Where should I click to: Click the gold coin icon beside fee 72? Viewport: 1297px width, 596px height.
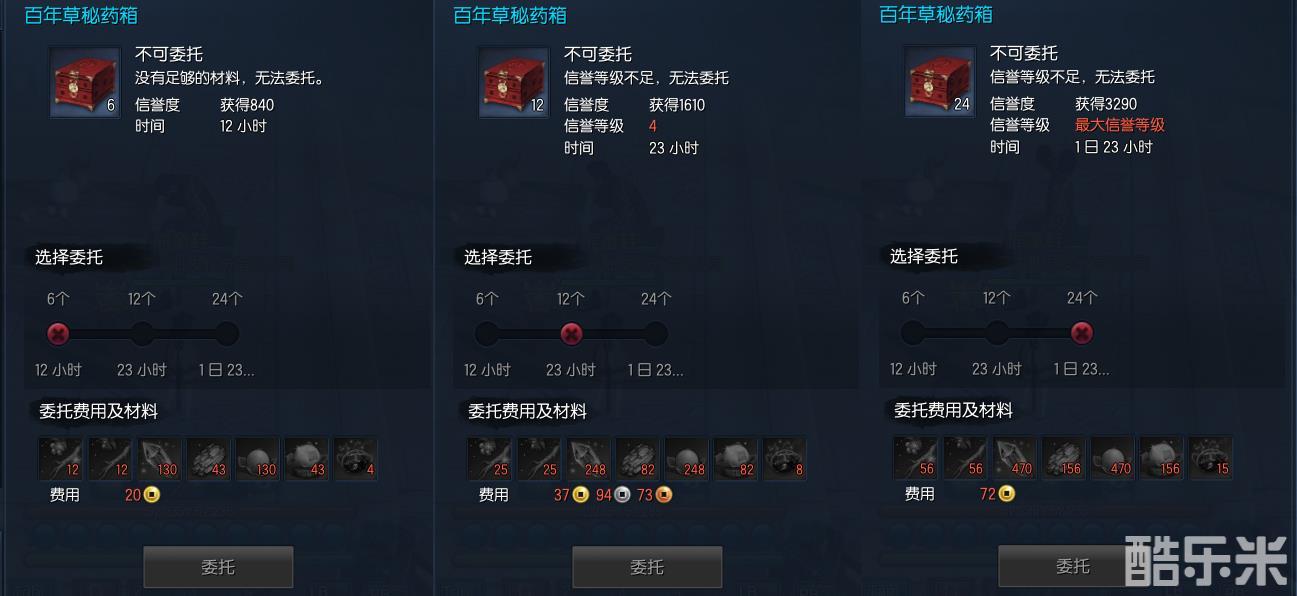point(1006,493)
